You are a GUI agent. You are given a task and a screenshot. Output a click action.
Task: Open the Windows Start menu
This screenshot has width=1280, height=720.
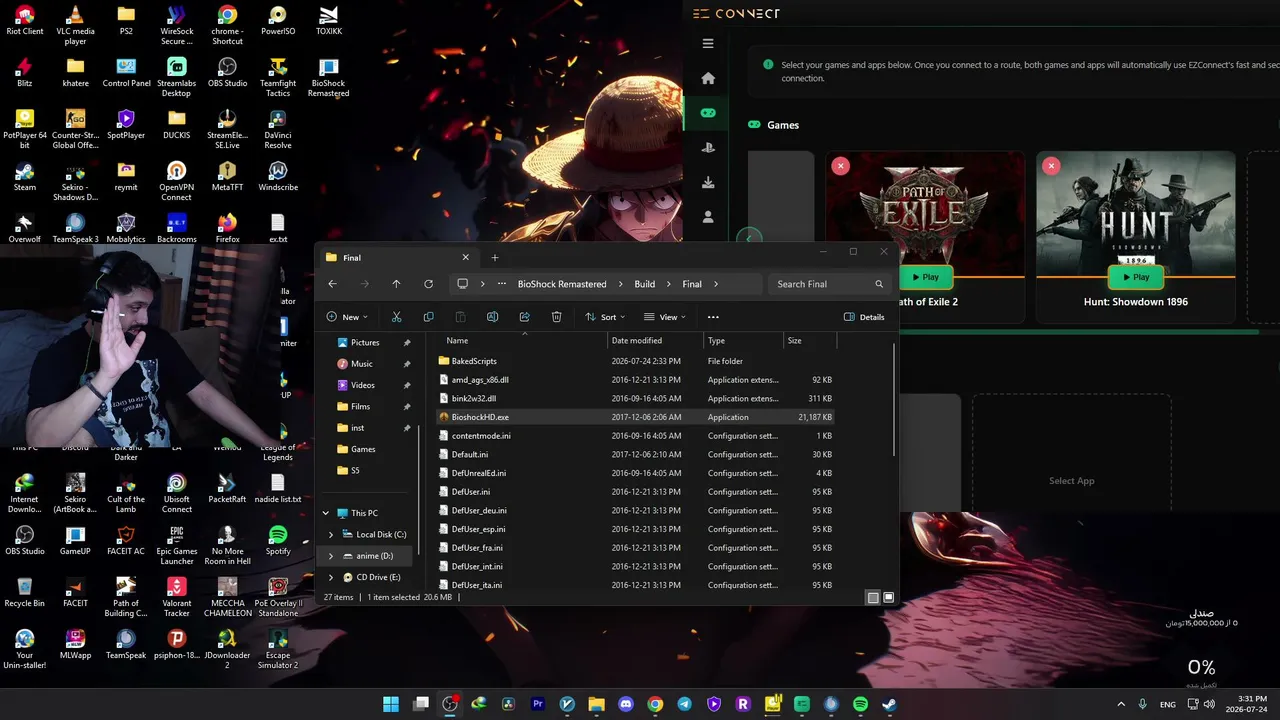[390, 704]
